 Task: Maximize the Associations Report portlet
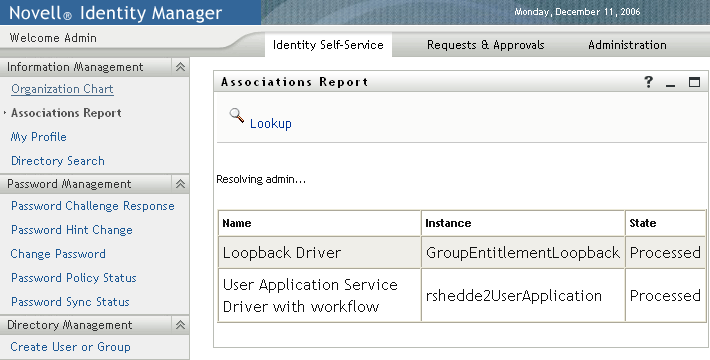694,82
